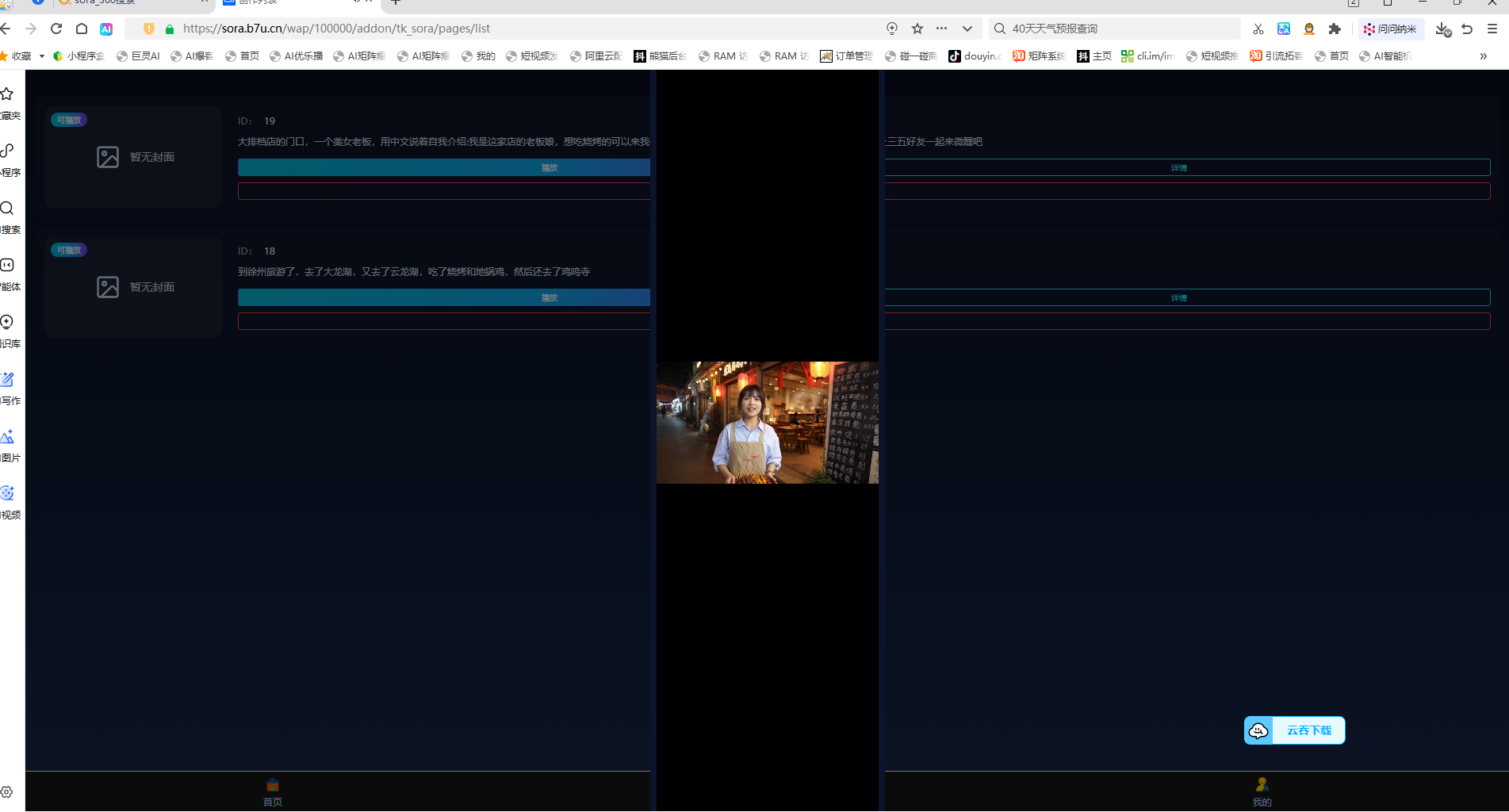Click the 40天天气预报查询 search field

(x=1118, y=29)
